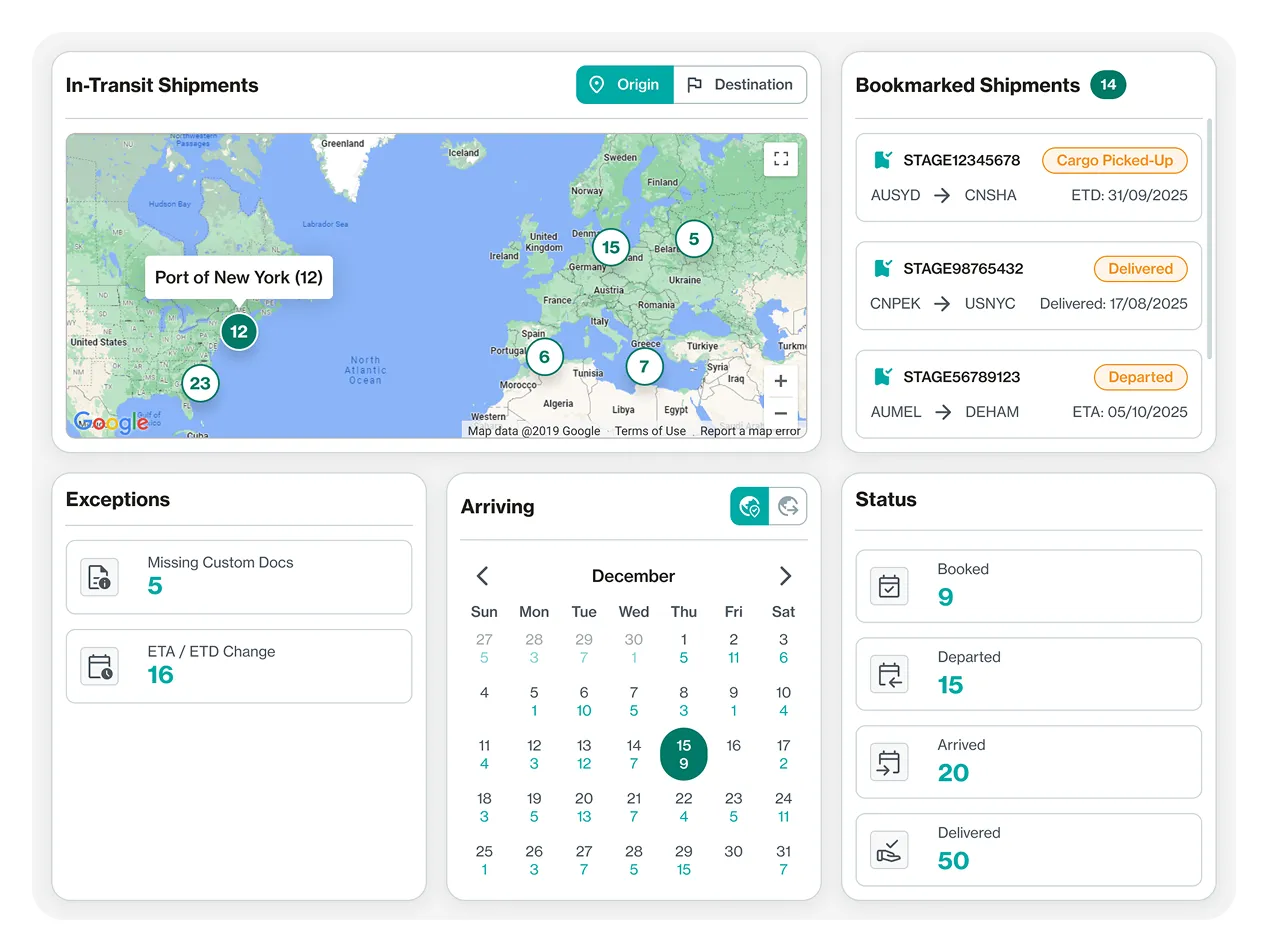Click the ETA / ETD Change calendar icon

[x=100, y=666]
